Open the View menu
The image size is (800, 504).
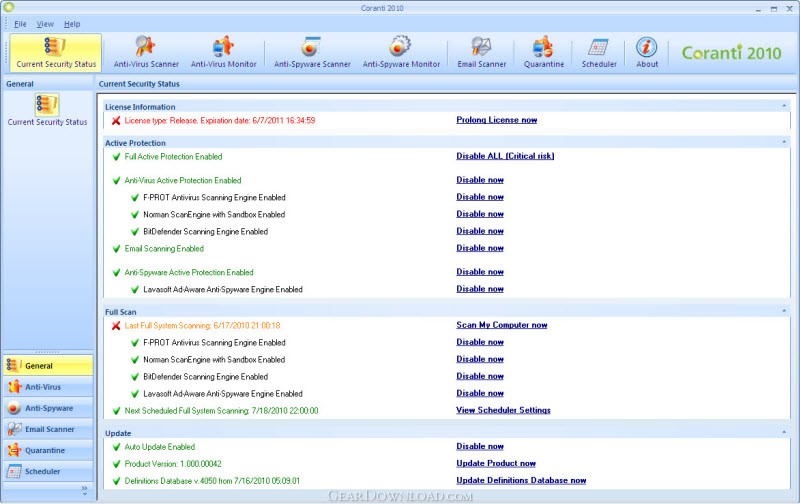[x=45, y=24]
